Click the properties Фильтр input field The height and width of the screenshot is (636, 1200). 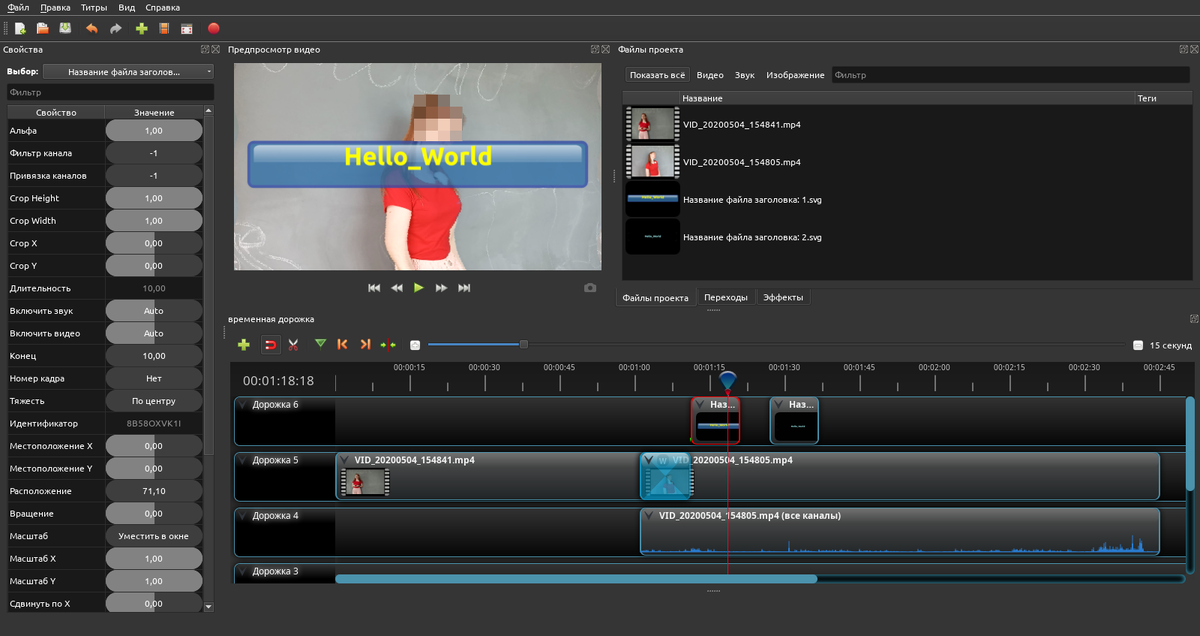click(x=109, y=92)
